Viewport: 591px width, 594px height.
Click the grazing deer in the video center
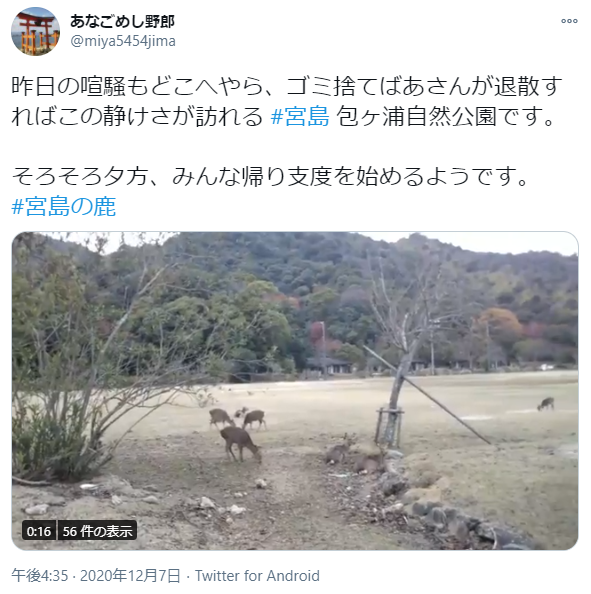(240, 443)
